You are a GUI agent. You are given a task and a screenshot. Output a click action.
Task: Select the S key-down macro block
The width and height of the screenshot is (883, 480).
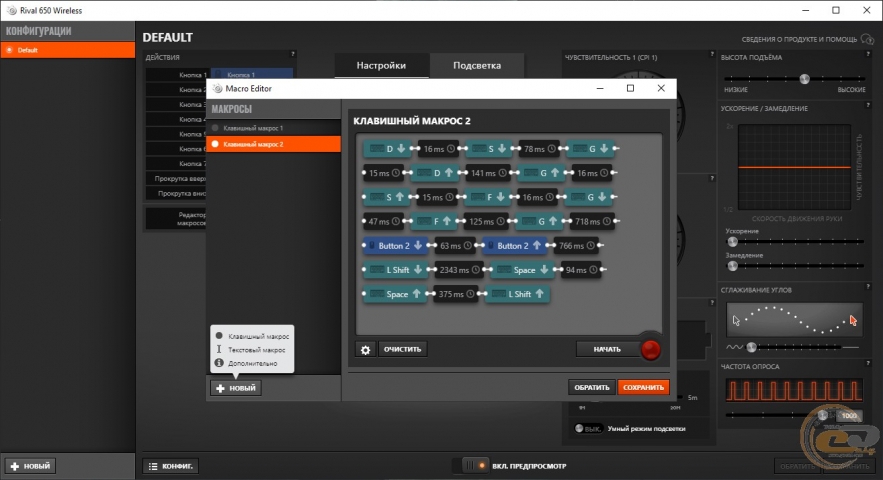coord(489,149)
